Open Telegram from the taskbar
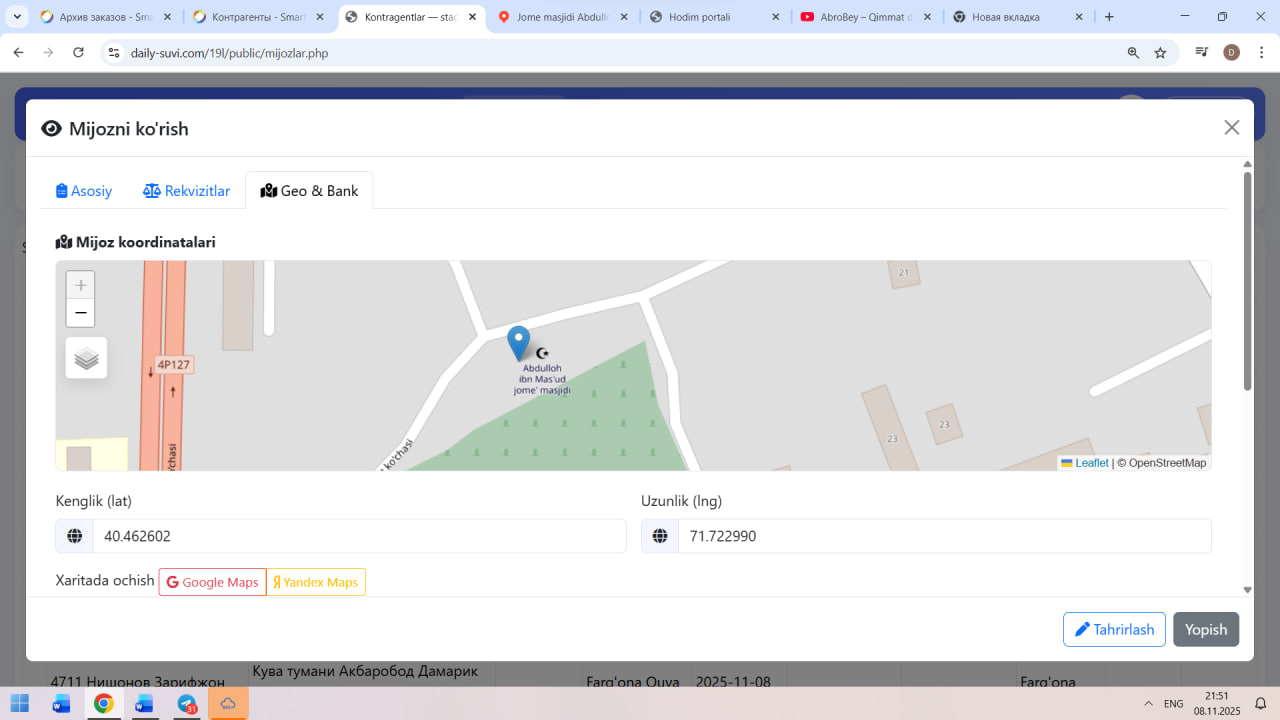This screenshot has width=1280, height=720. [x=187, y=704]
